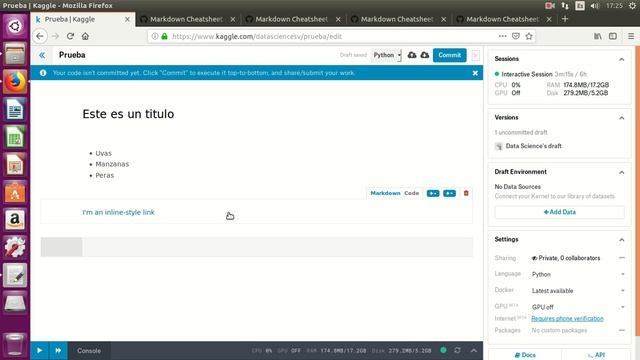This screenshot has width=640, height=360.
Task: Open the Python language dropdown in toolbar
Action: [387, 55]
